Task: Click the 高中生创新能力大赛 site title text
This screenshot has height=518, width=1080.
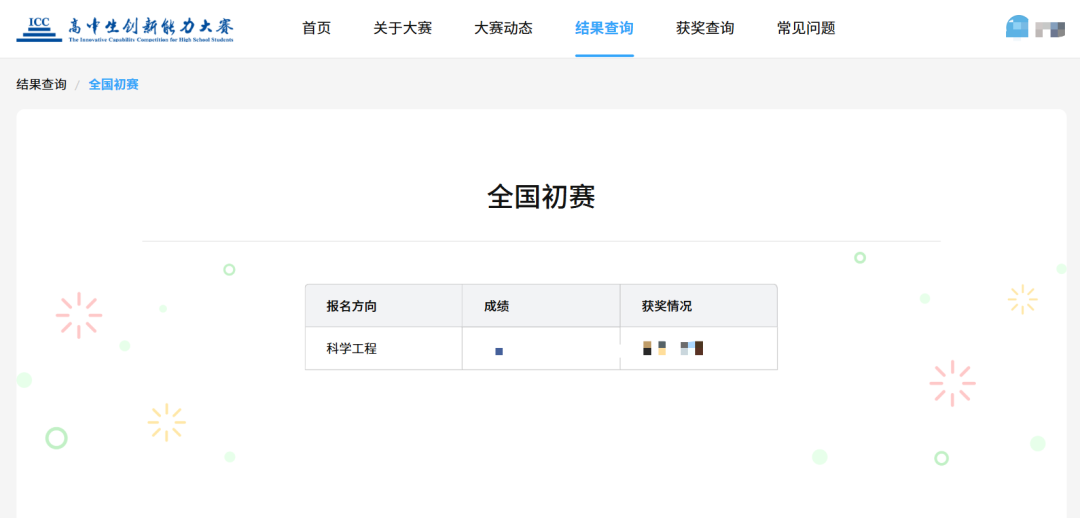Action: [150, 26]
